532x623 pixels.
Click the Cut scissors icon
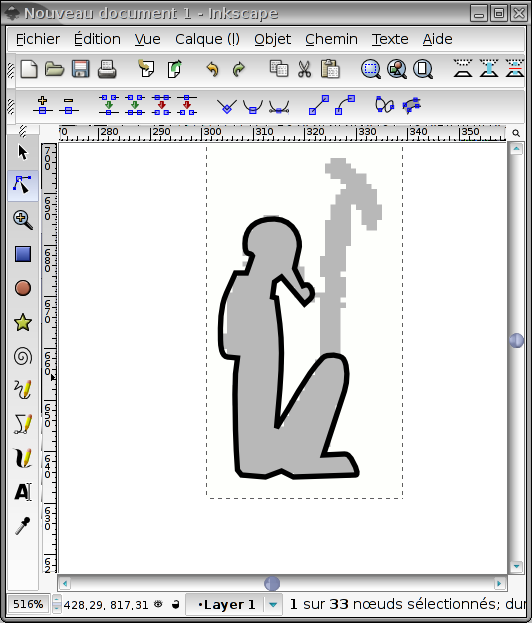click(304, 69)
